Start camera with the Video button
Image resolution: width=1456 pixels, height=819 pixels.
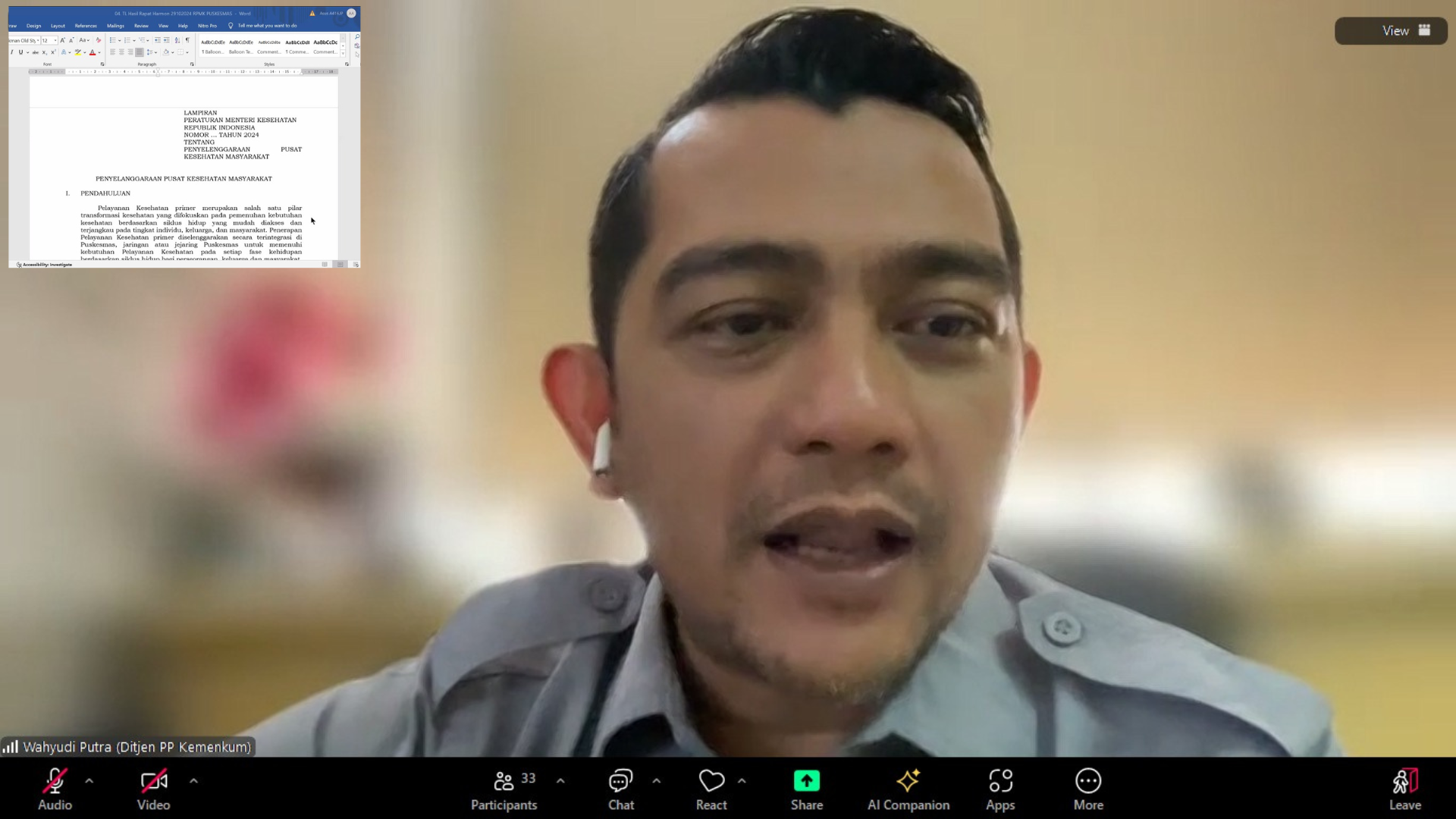coord(153,789)
